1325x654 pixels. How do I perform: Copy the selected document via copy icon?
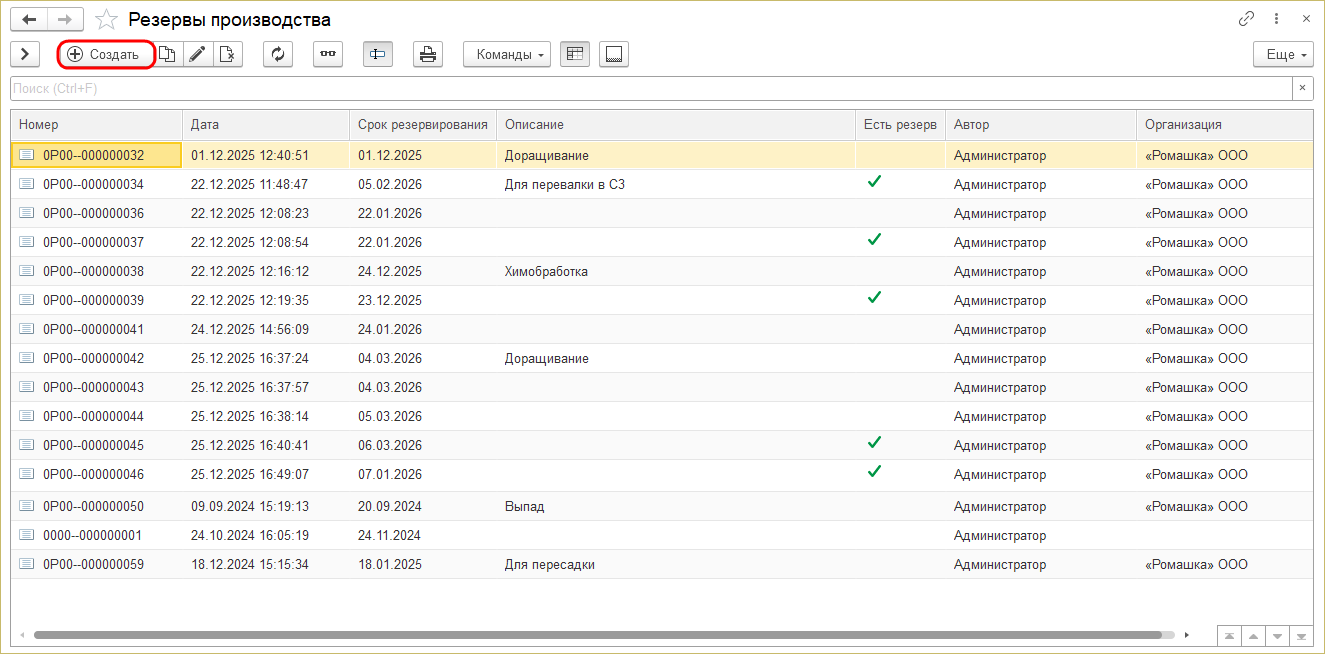(168, 54)
